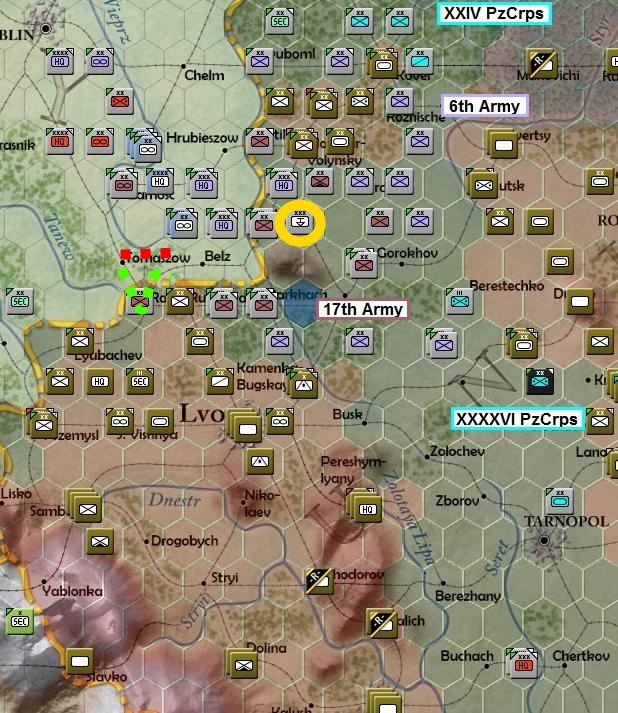Screen dimensions: 618x713
Task: Click the cyan regiment counter below Berestechko
Action: coord(460,301)
